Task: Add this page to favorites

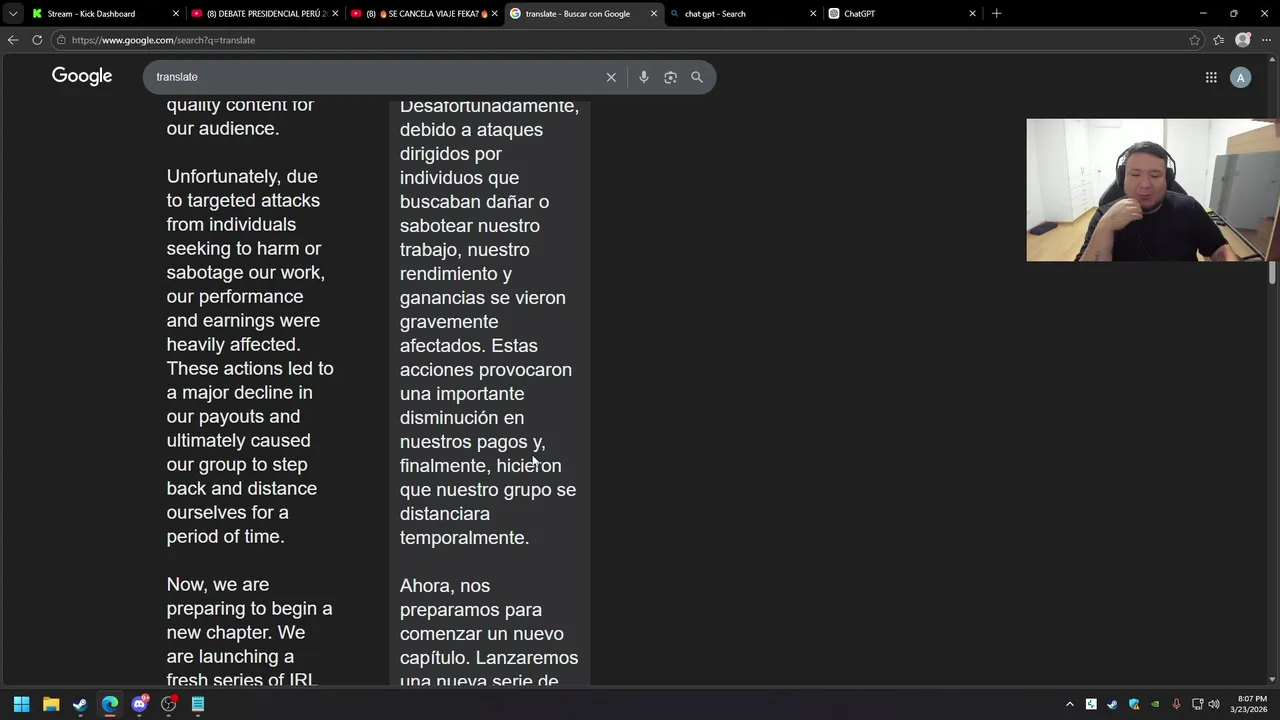Action: click(1195, 40)
